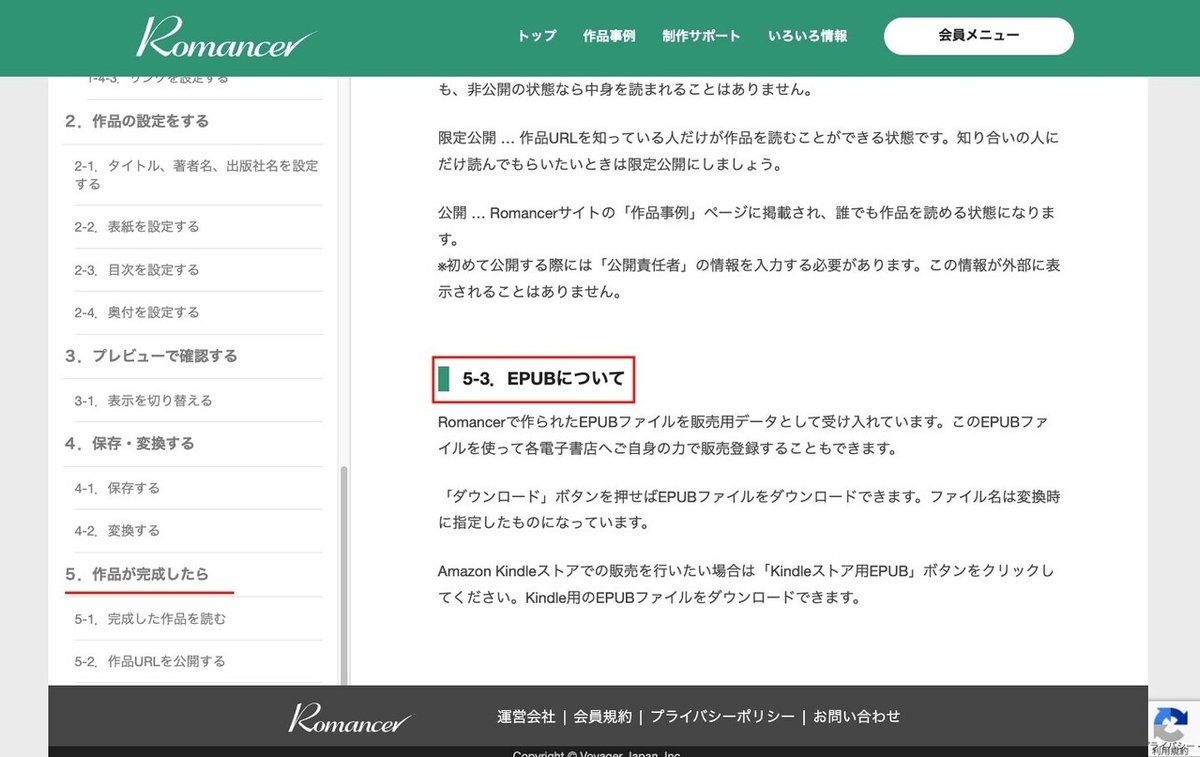The width and height of the screenshot is (1200, 757).
Task: Click the note starting ※初めて公開する際には
Action: coord(750,279)
